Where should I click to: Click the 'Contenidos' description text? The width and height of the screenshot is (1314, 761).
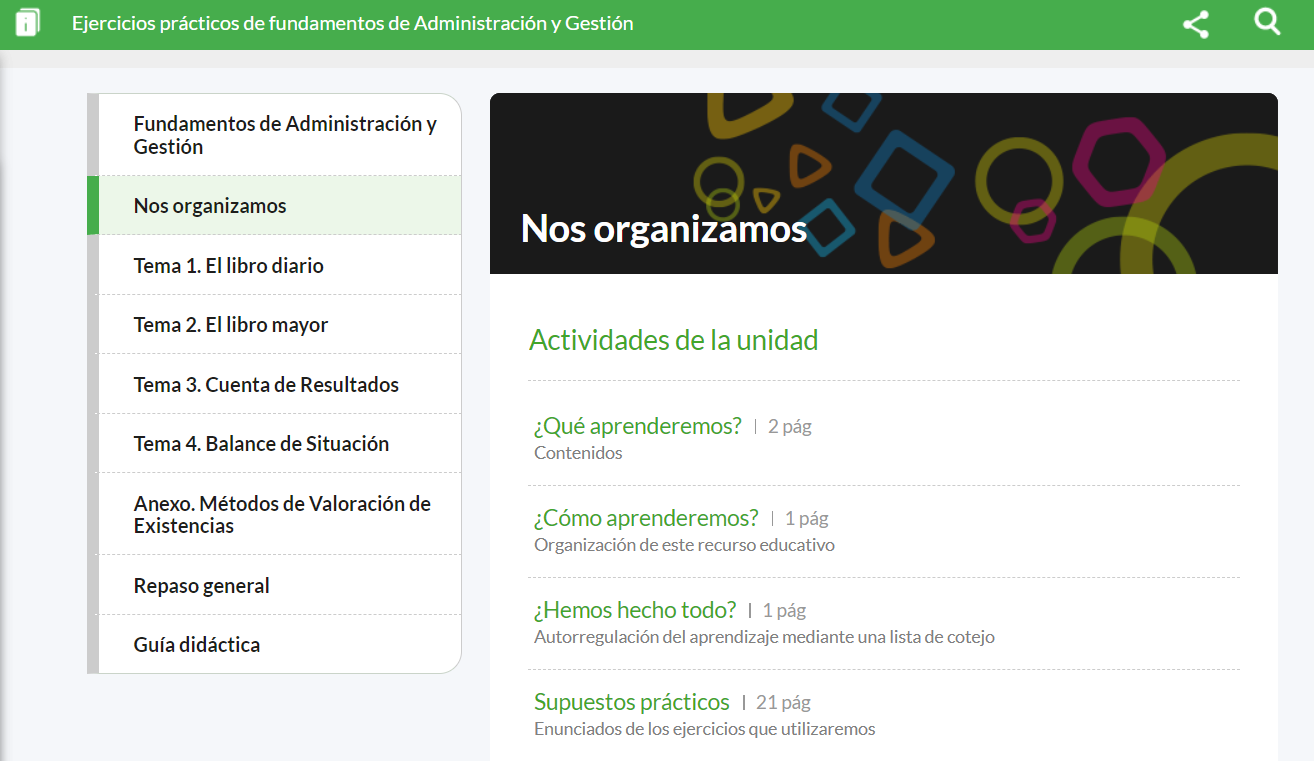point(578,453)
